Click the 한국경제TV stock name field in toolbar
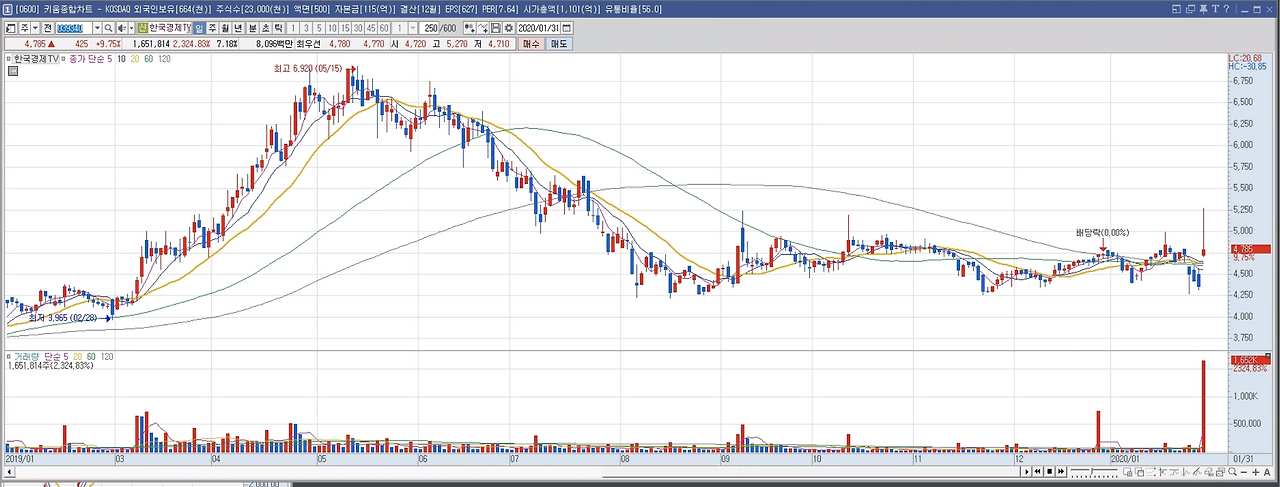 pos(170,28)
